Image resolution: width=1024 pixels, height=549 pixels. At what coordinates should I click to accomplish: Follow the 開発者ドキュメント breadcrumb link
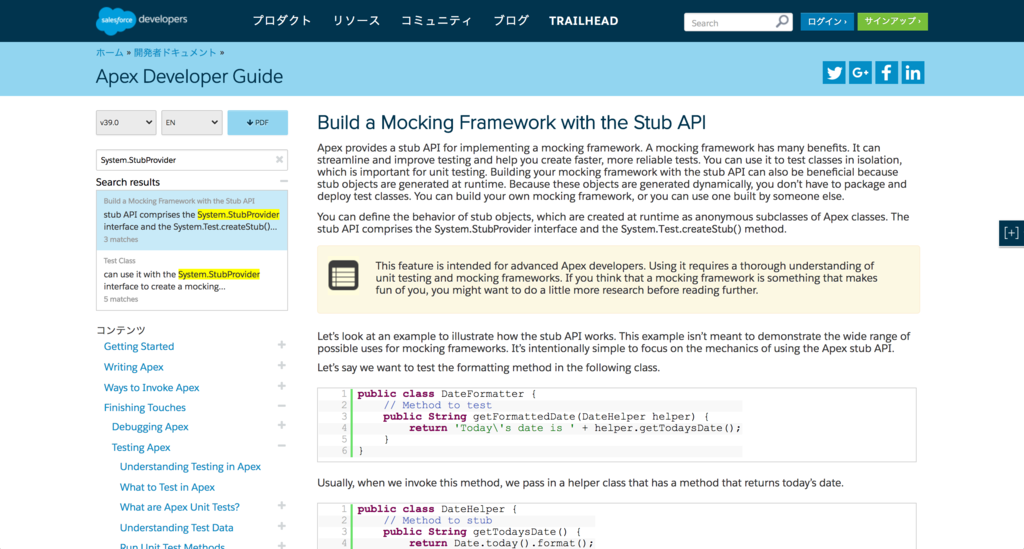[x=175, y=52]
